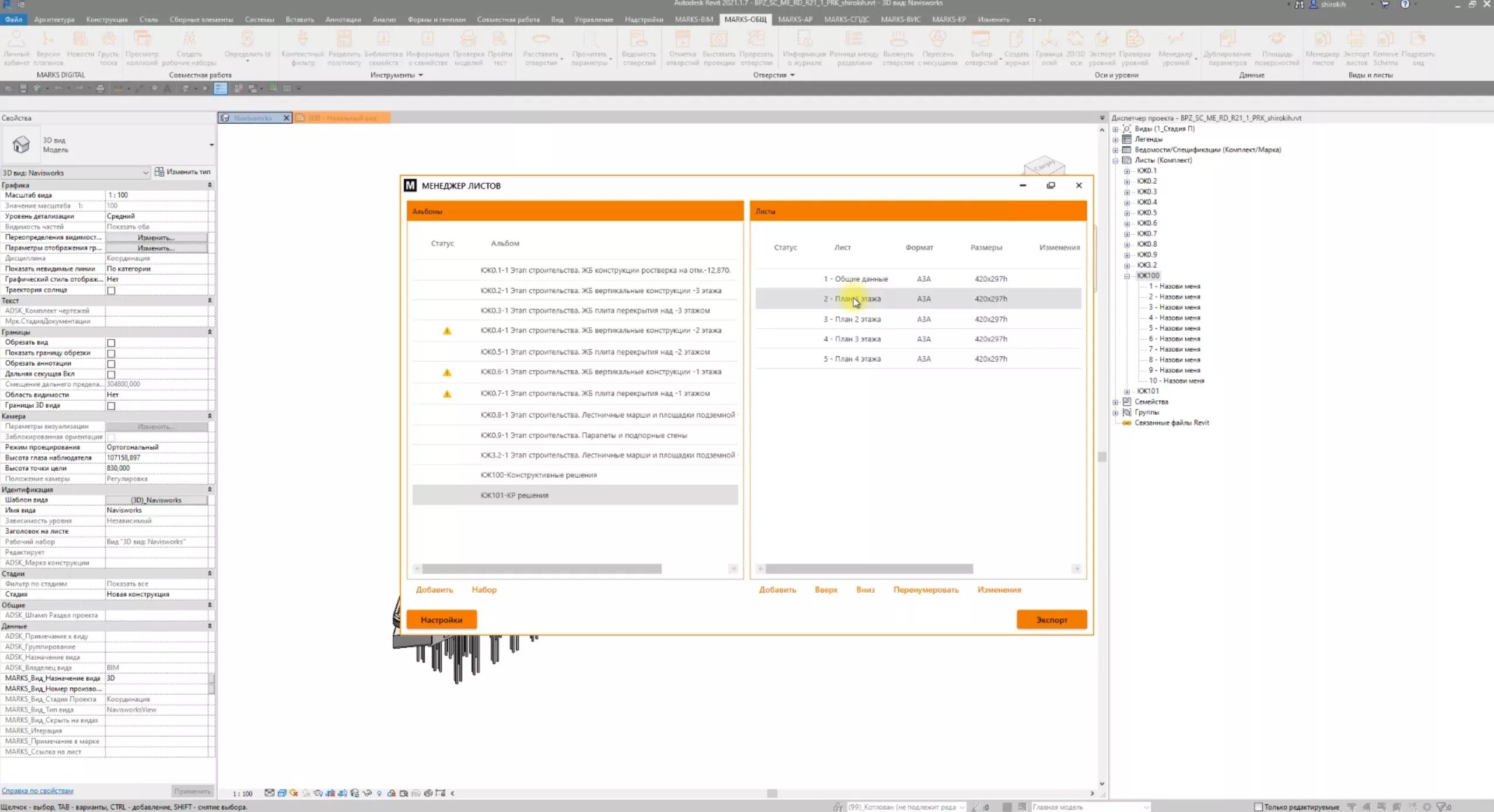The height and width of the screenshot is (812, 1494).
Task: Enable Обрезать вид checkbox
Action: coord(111,343)
